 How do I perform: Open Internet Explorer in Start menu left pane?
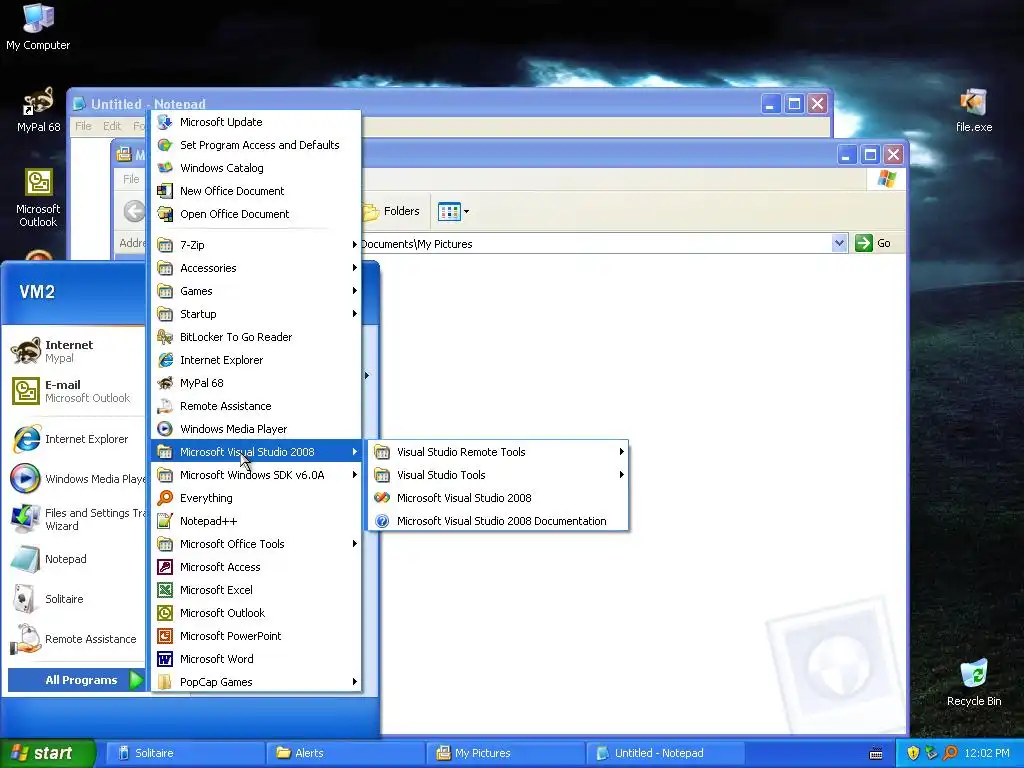pos(75,440)
